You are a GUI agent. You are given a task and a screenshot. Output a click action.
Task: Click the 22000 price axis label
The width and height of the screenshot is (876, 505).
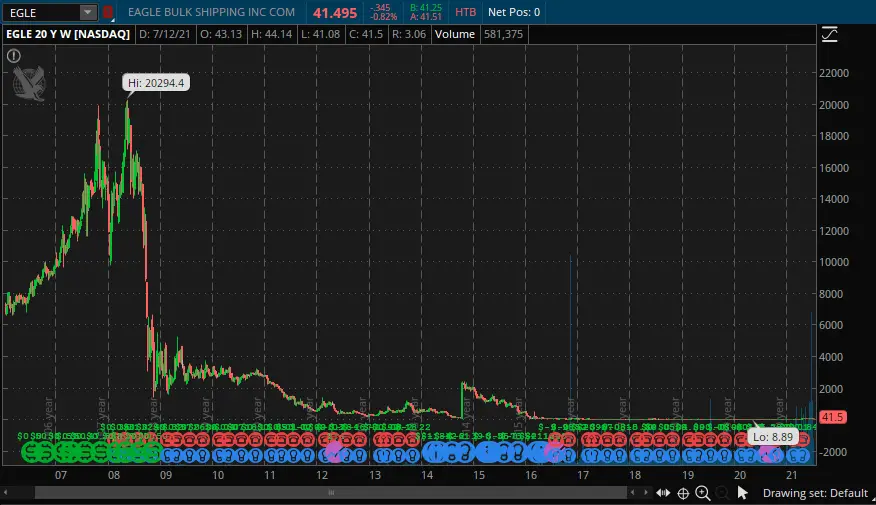click(x=834, y=73)
